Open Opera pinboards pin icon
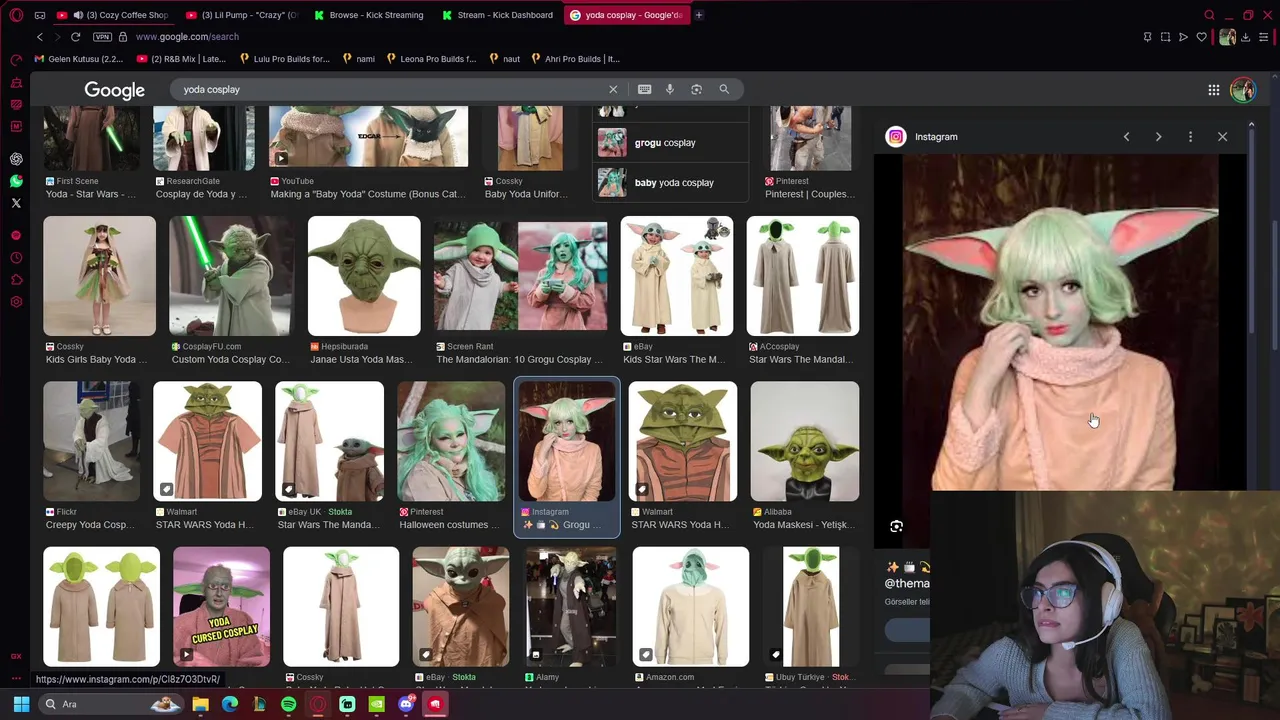Viewport: 1280px width, 720px height. (x=1147, y=37)
